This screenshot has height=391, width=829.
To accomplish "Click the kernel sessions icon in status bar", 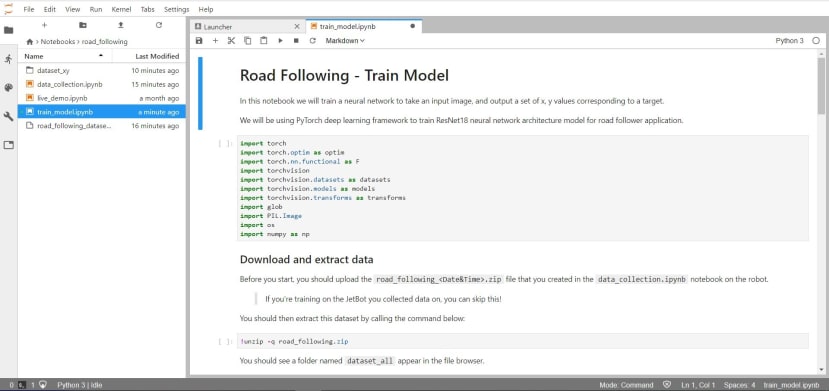I will point(43,385).
